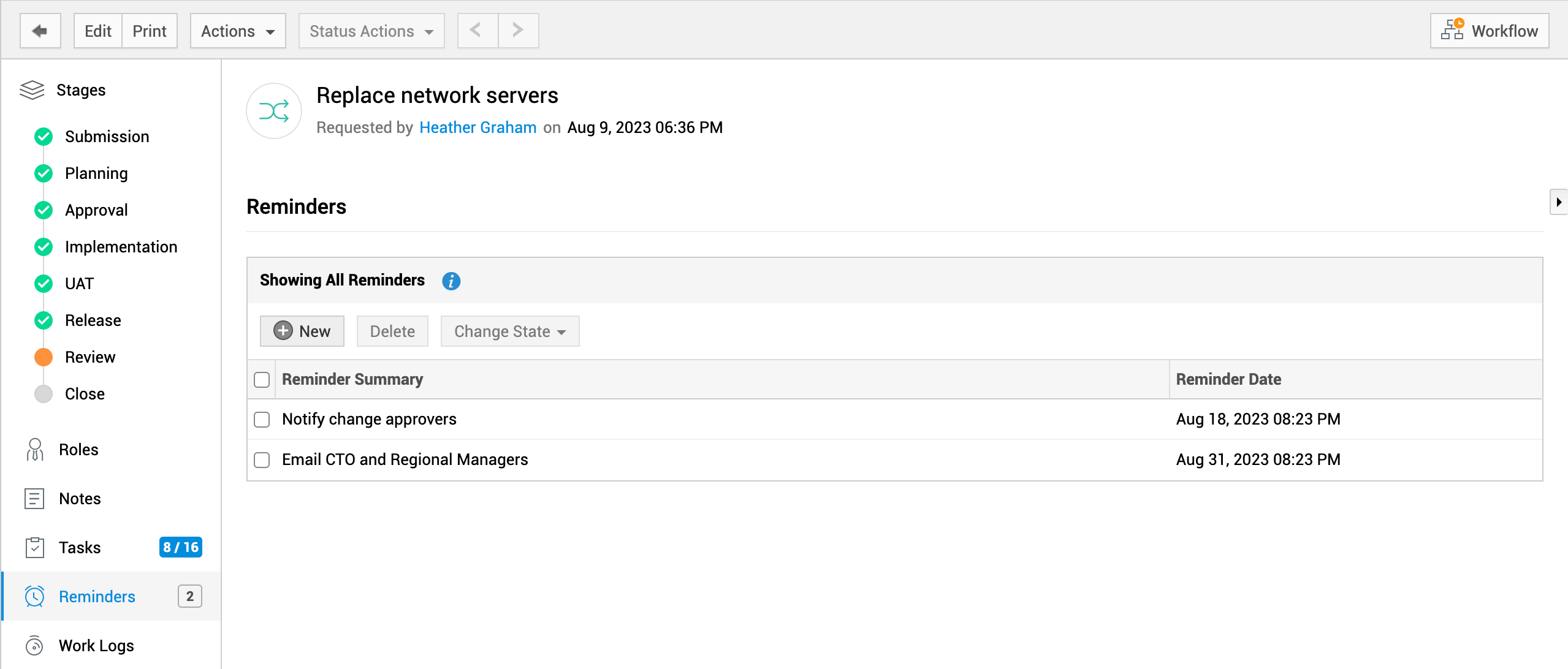Select the orange Review stage marker
Image resolution: width=1568 pixels, height=669 pixels.
[44, 357]
